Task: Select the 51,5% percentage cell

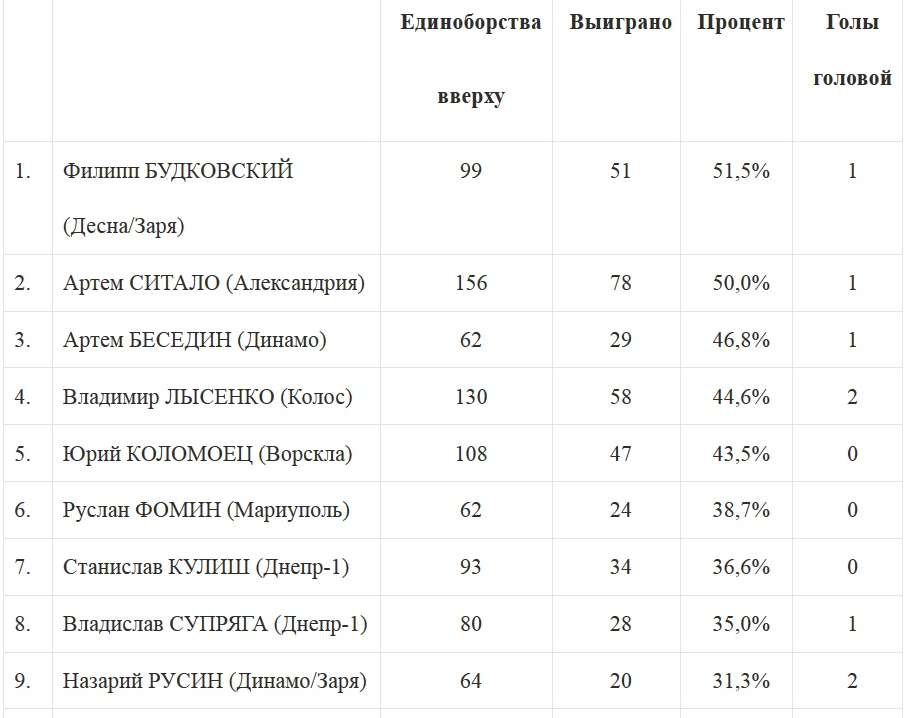Action: coord(740,172)
